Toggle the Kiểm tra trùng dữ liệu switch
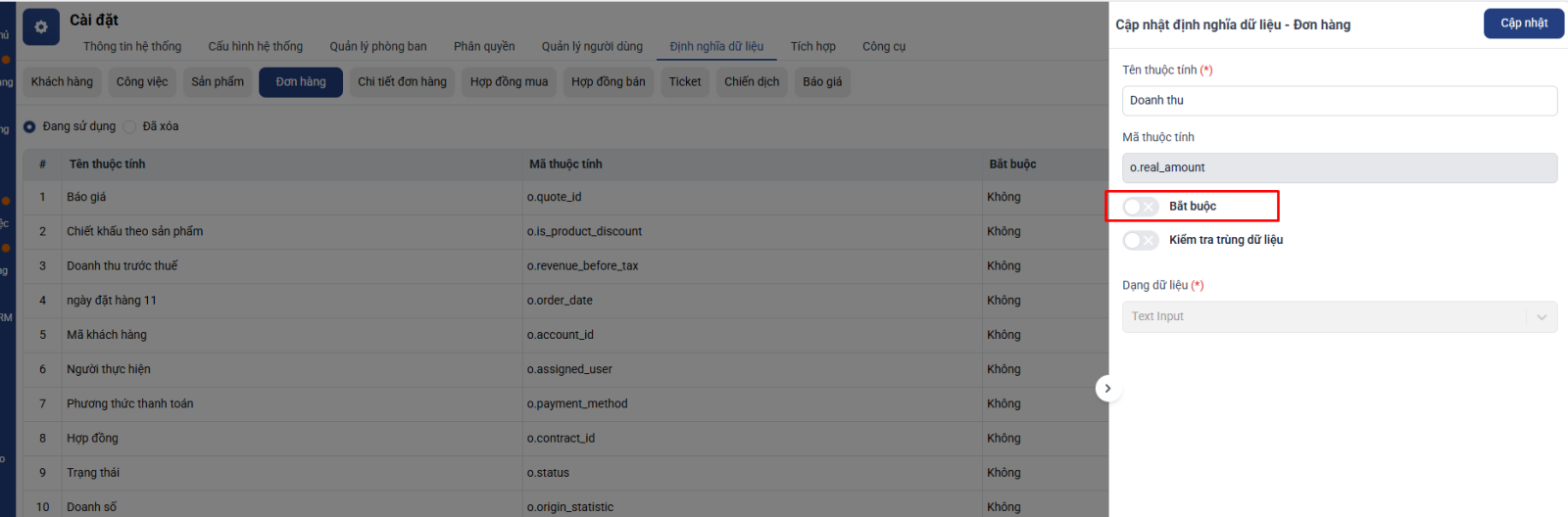Viewport: 1568px width, 517px height. click(1141, 240)
